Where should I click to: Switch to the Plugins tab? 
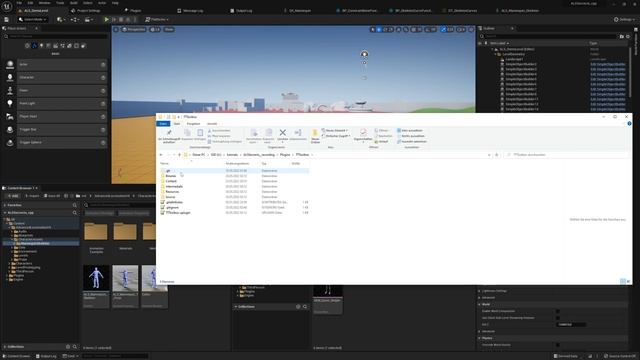coord(133,11)
